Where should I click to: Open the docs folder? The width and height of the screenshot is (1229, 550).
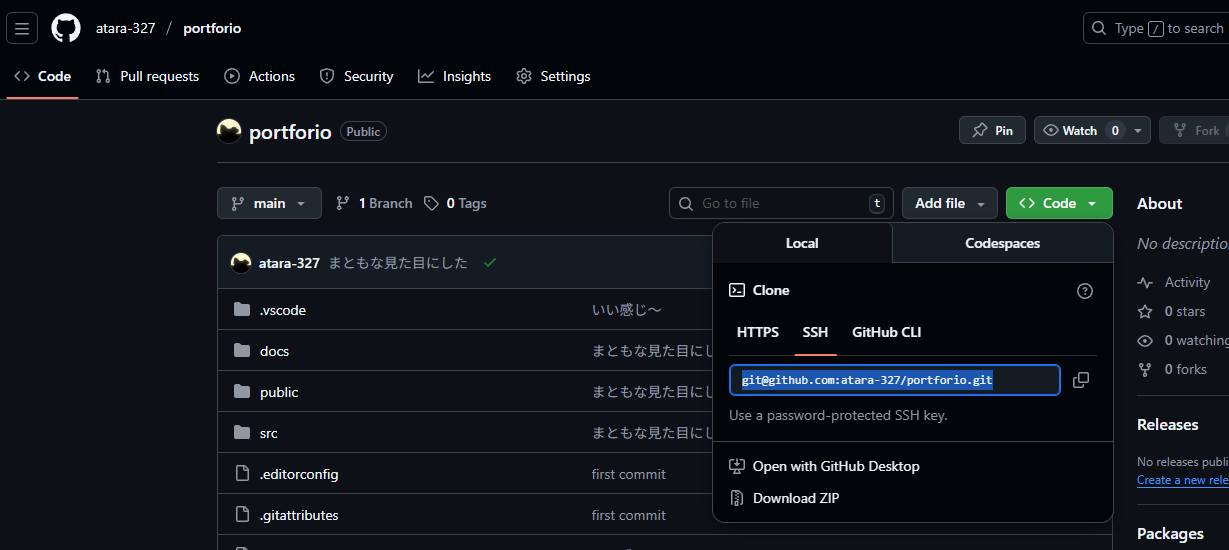click(274, 351)
